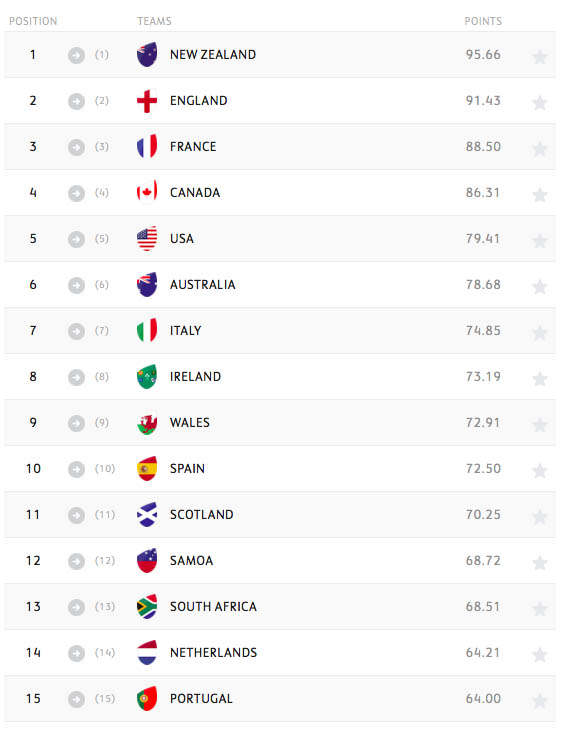Click the movement arrow icon beside Samoa
The image size is (570, 729).
click(x=76, y=561)
